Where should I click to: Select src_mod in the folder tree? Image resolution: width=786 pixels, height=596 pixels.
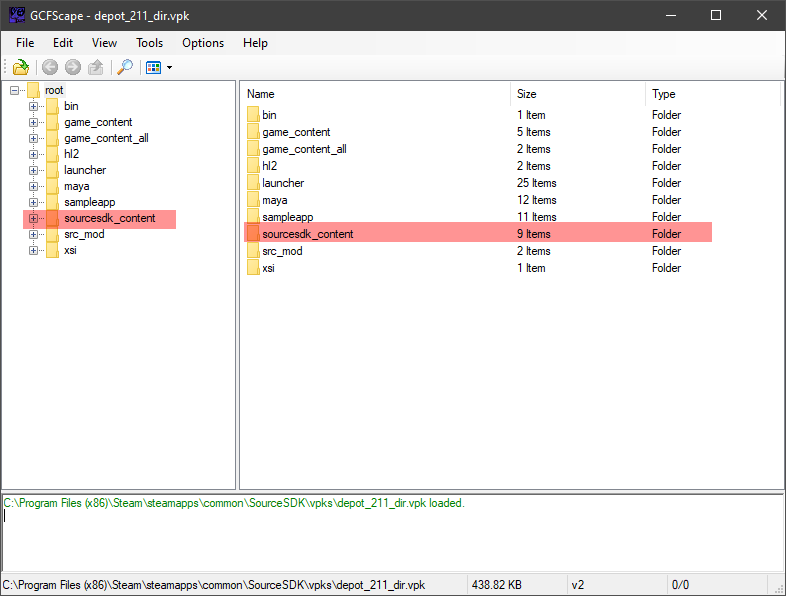coord(84,235)
